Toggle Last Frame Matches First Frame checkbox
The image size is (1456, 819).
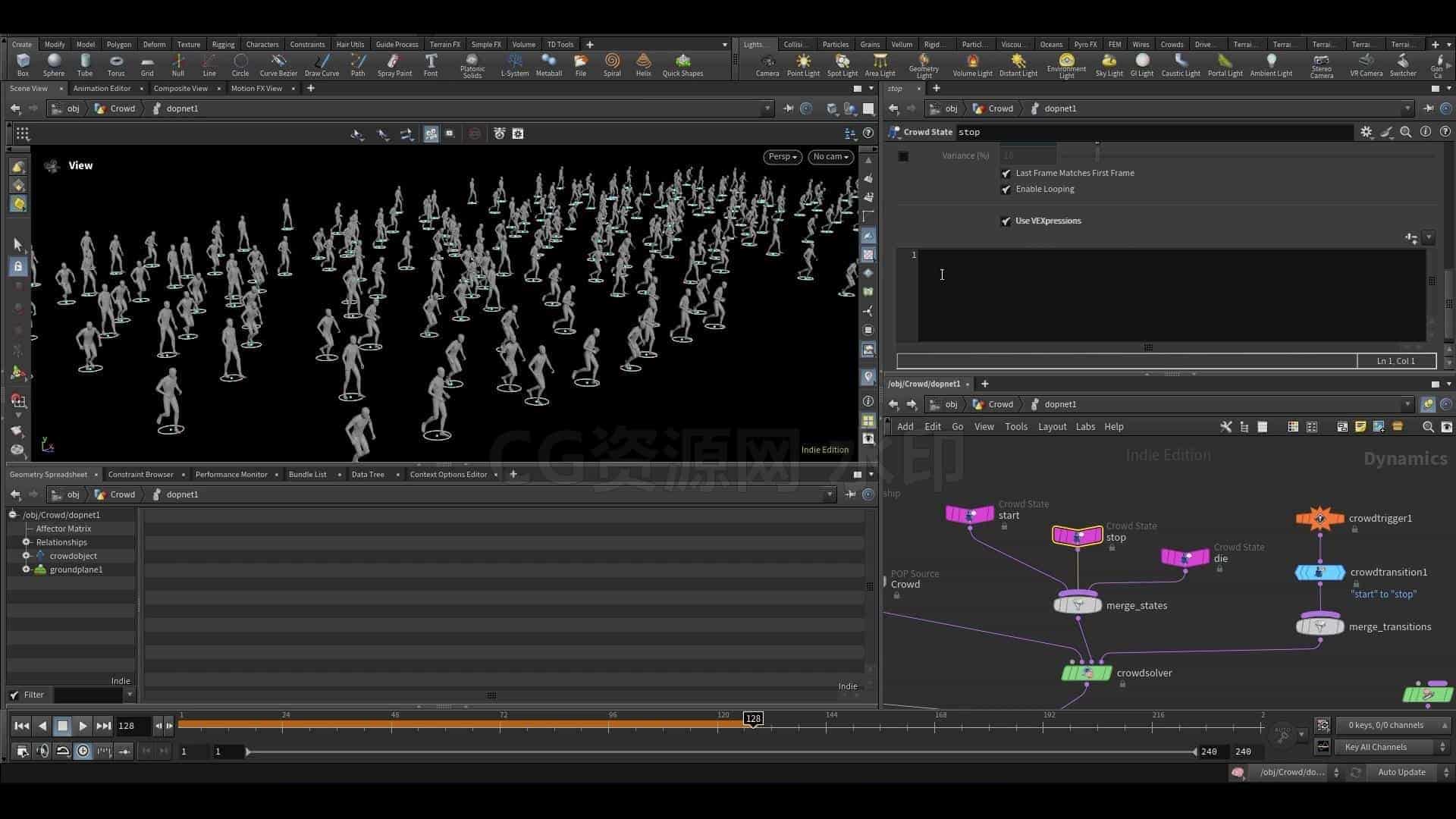point(1006,174)
